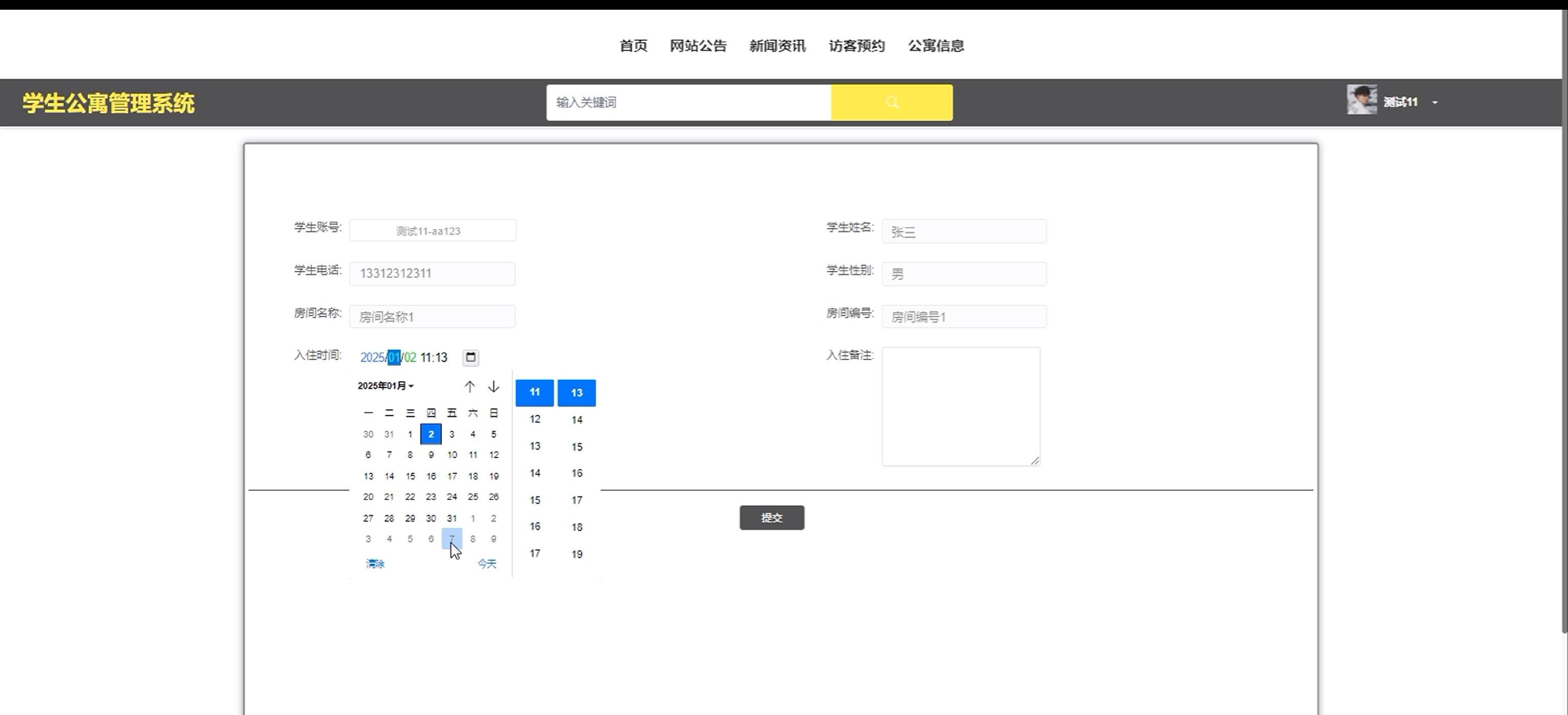Click the 清除 clear link
The width and height of the screenshot is (1568, 715).
tap(375, 563)
